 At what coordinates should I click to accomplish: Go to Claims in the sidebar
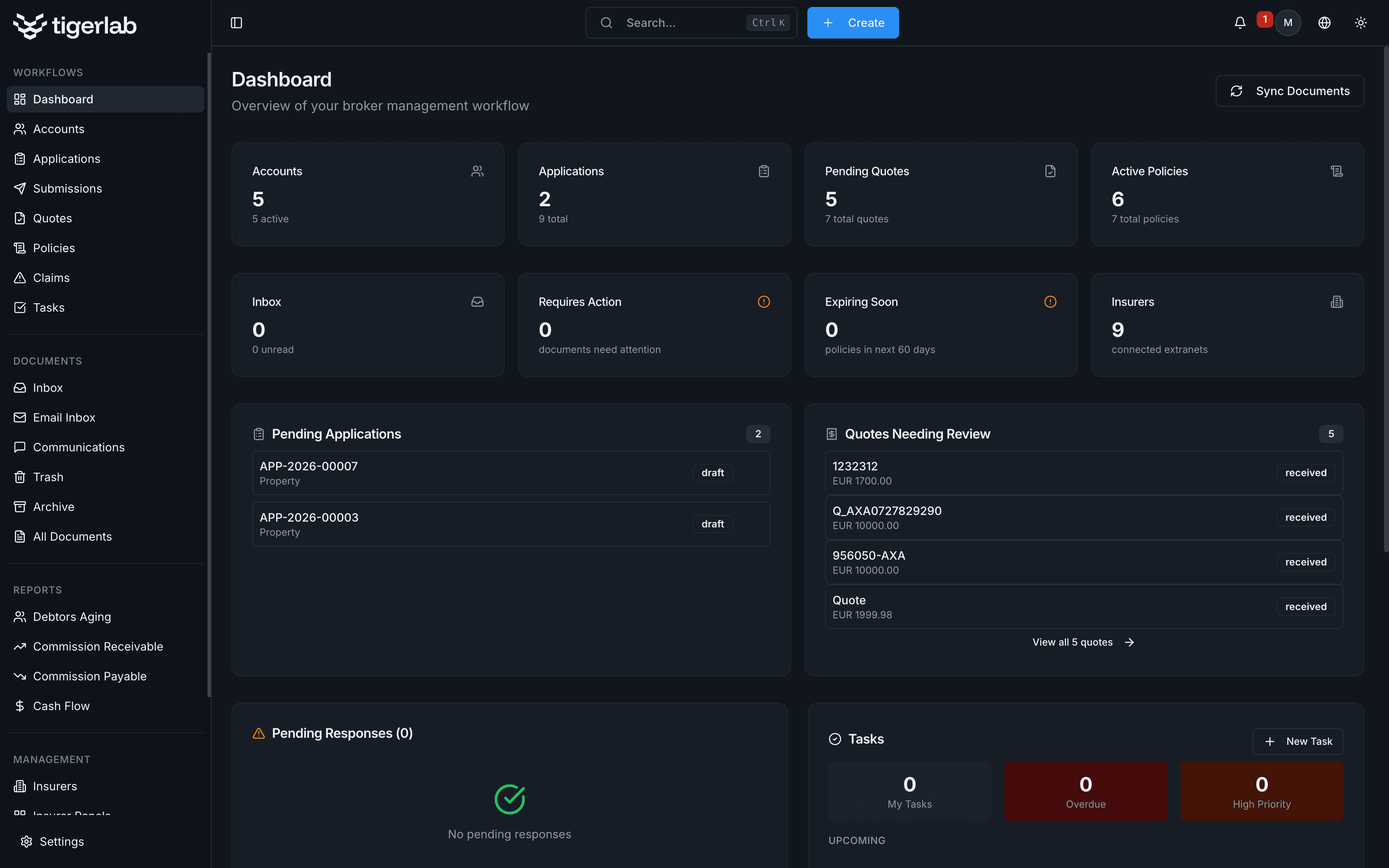click(x=51, y=278)
